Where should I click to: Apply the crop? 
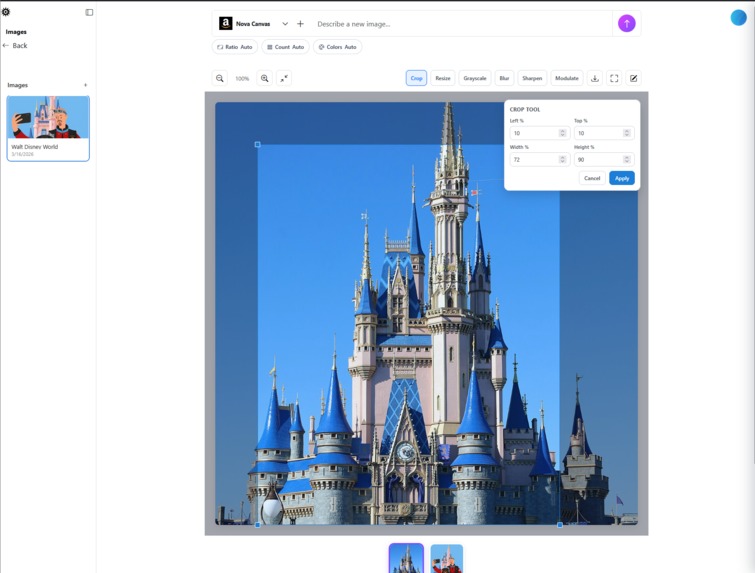[x=622, y=178]
